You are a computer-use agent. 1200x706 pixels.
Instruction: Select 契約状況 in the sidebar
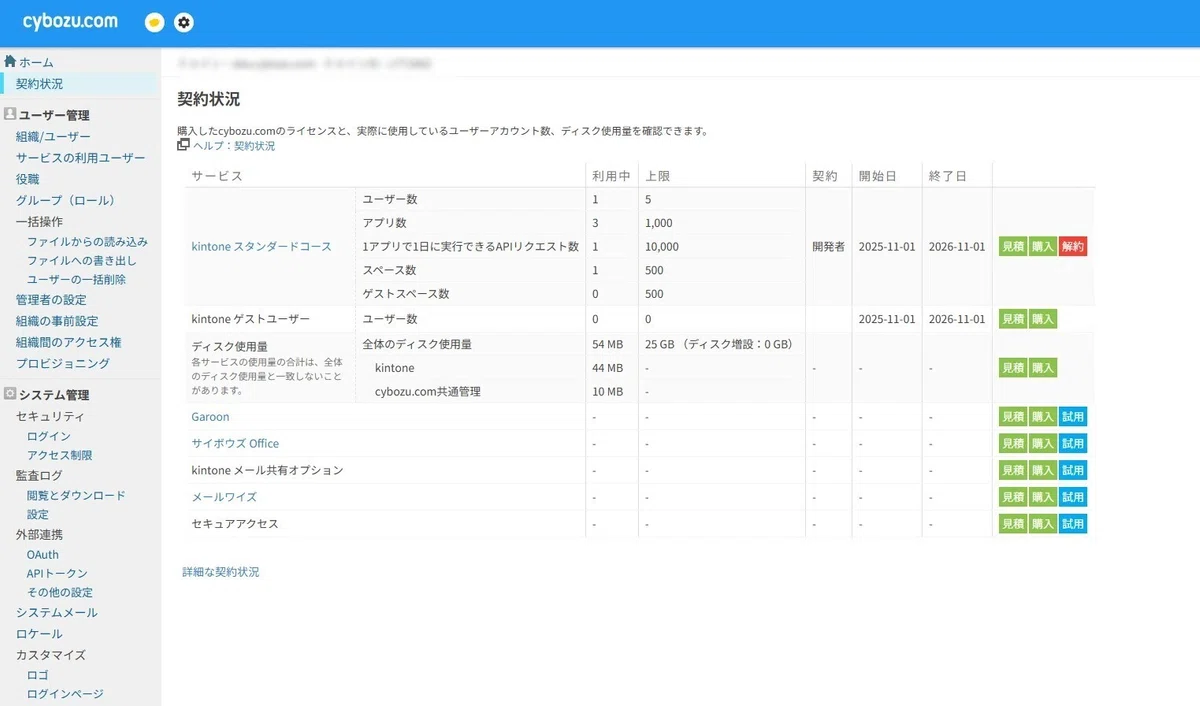click(x=39, y=84)
